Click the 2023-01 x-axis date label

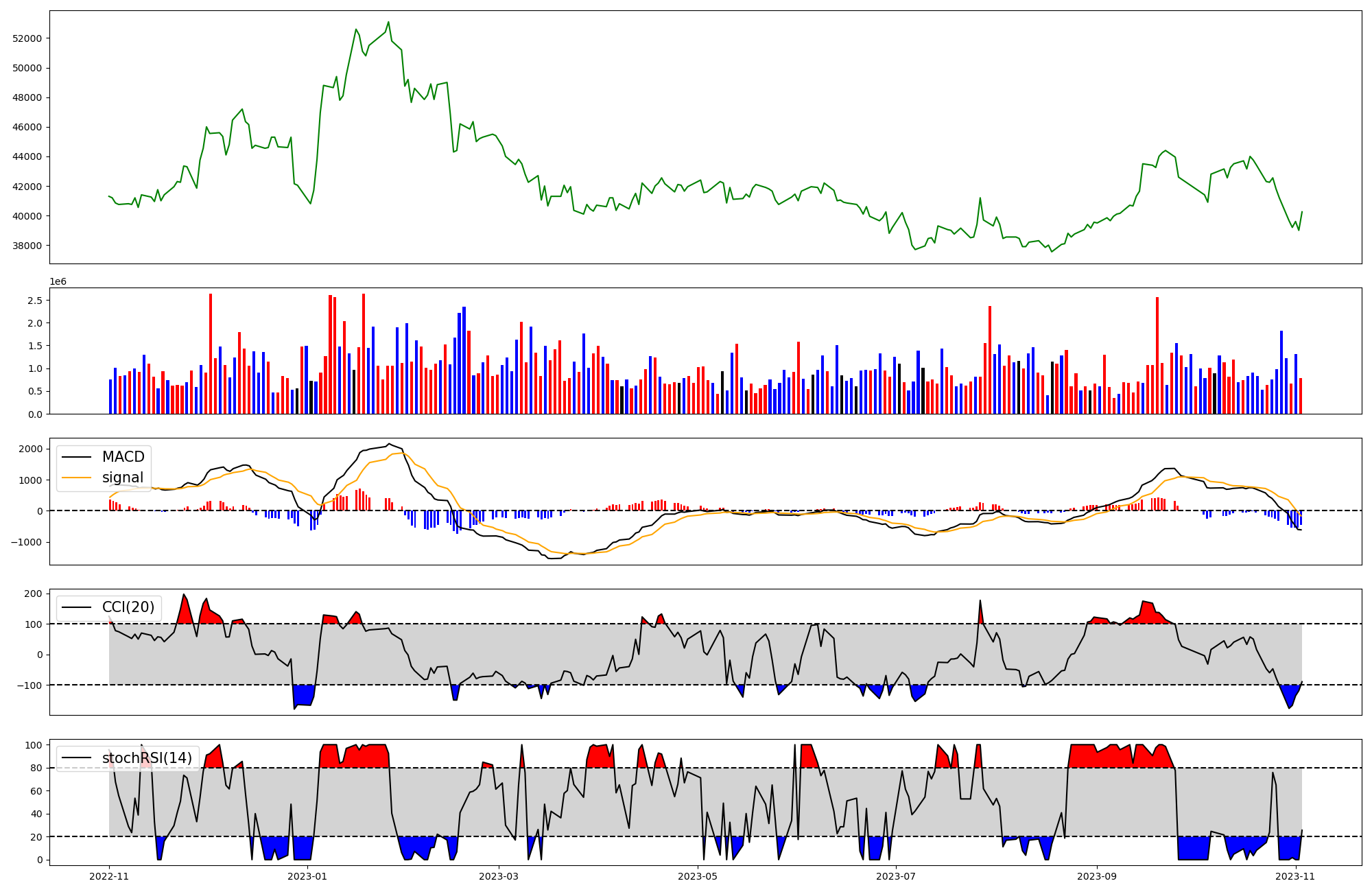coord(307,876)
